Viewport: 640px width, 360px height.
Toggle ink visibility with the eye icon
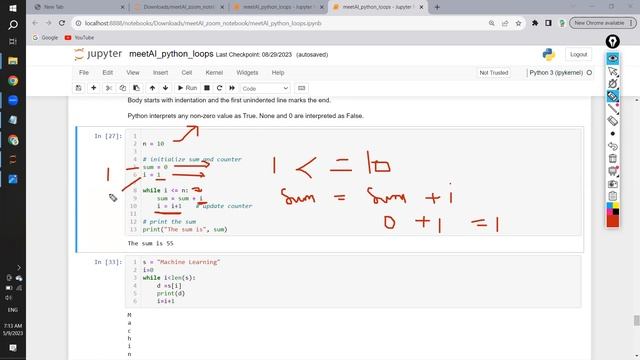tap(612, 59)
